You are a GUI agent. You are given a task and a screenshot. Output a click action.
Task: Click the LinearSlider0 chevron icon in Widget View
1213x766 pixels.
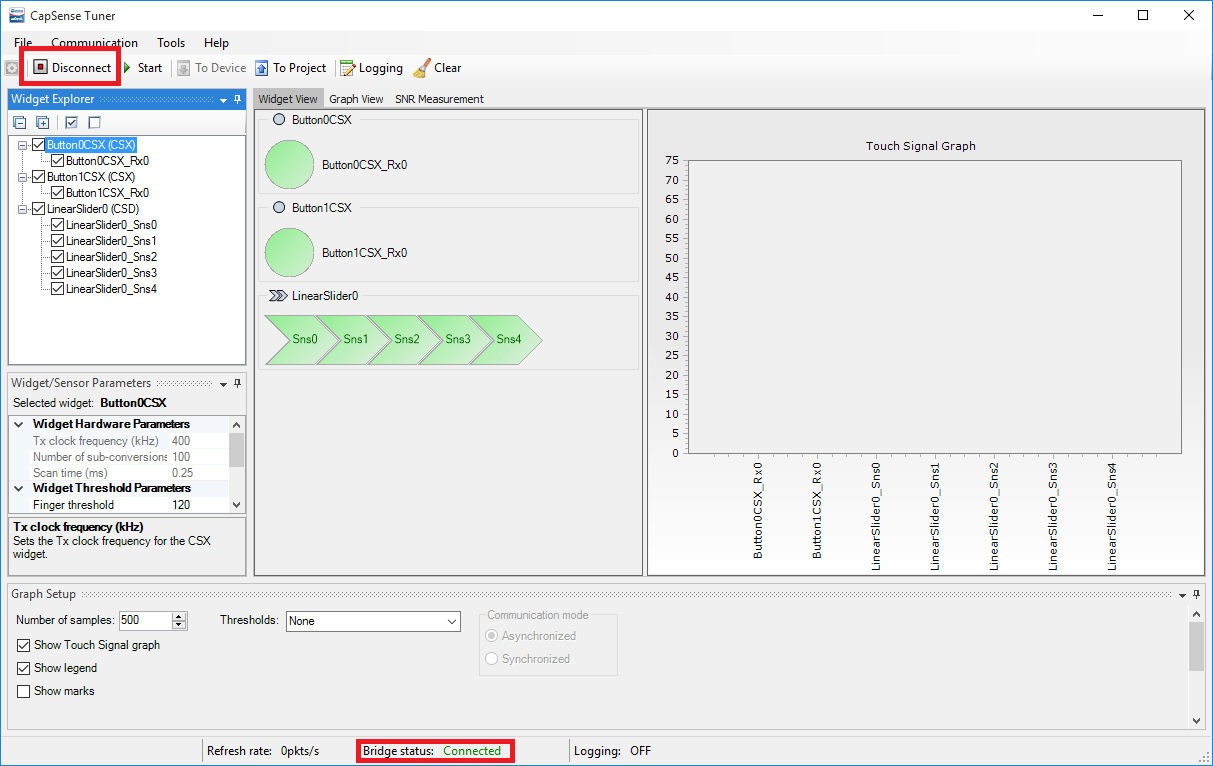(x=278, y=296)
